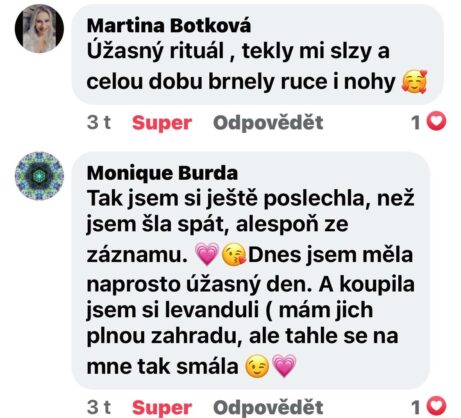This screenshot has width=461, height=418.
Task: Click the smiling face with hearts emoji
Action: pyautogui.click(x=414, y=81)
